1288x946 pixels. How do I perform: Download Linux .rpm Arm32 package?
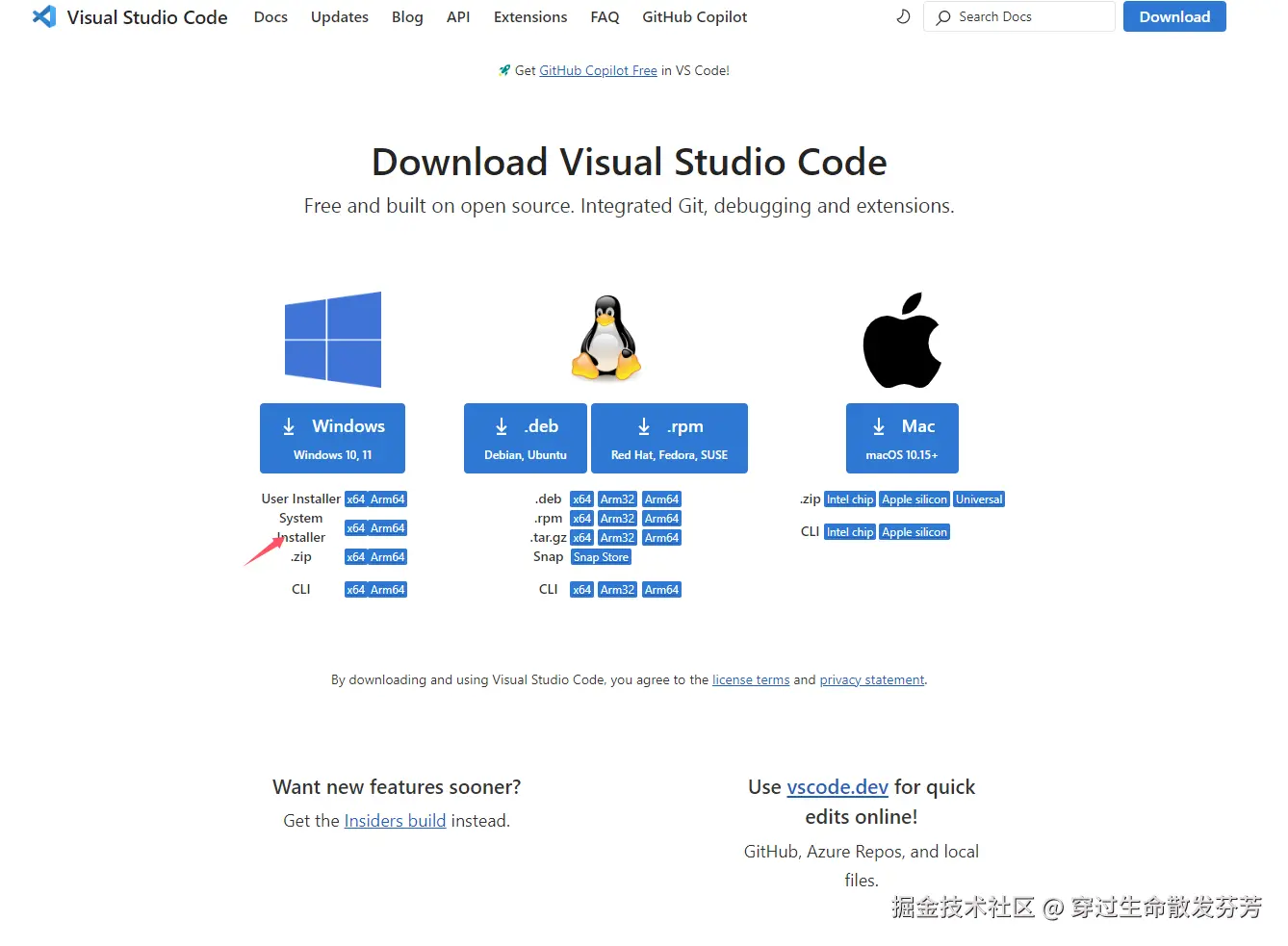point(617,519)
